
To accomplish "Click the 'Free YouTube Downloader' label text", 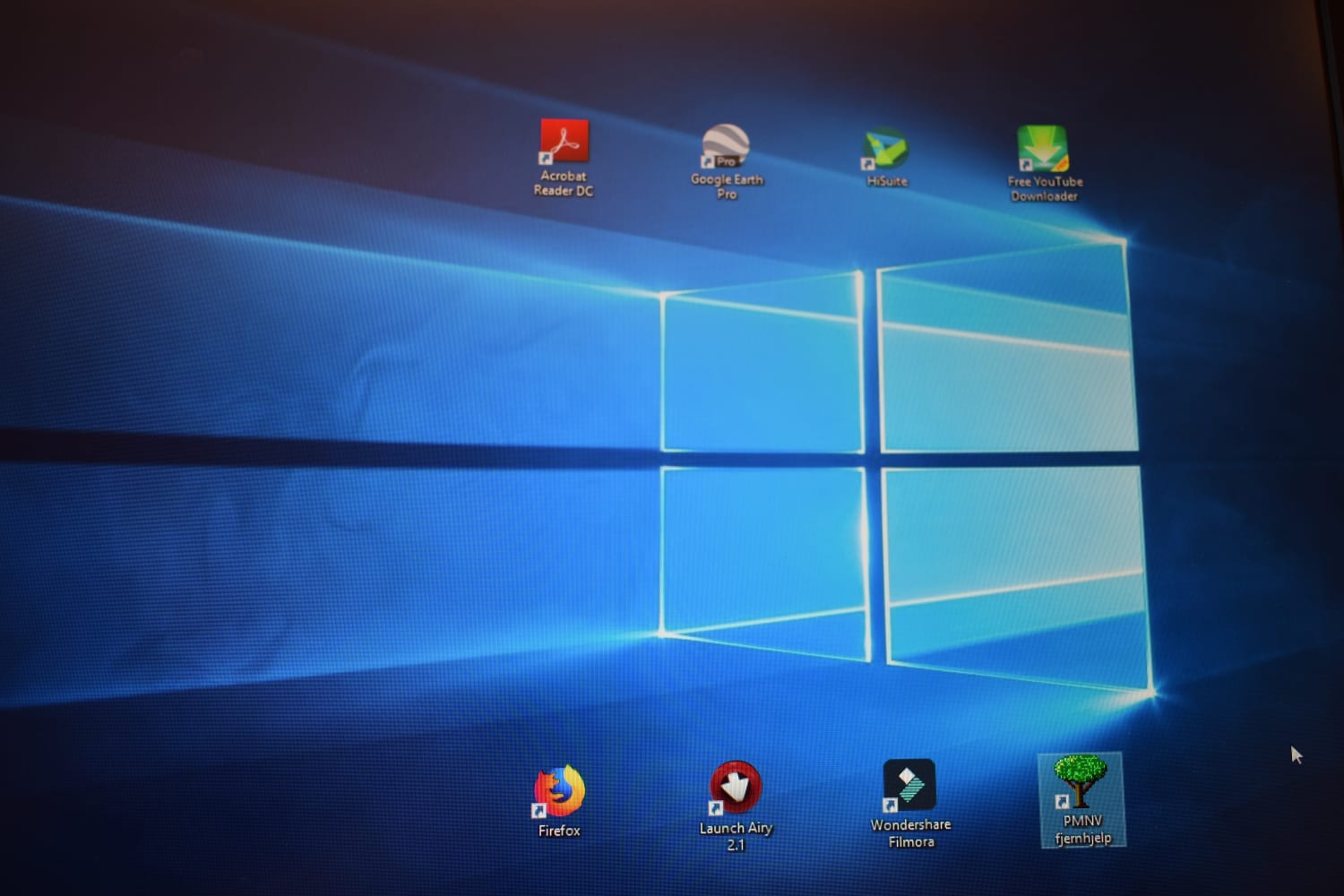I will [1045, 189].
